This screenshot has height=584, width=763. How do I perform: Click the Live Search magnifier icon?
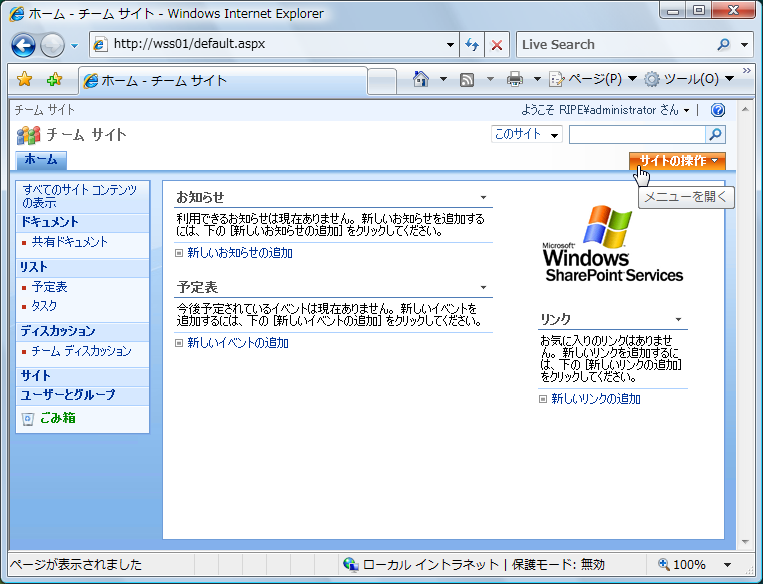tap(724, 44)
